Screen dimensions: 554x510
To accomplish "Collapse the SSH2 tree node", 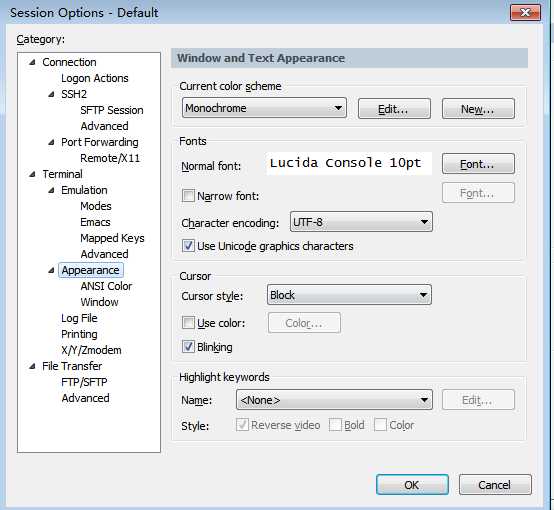I will pos(52,94).
